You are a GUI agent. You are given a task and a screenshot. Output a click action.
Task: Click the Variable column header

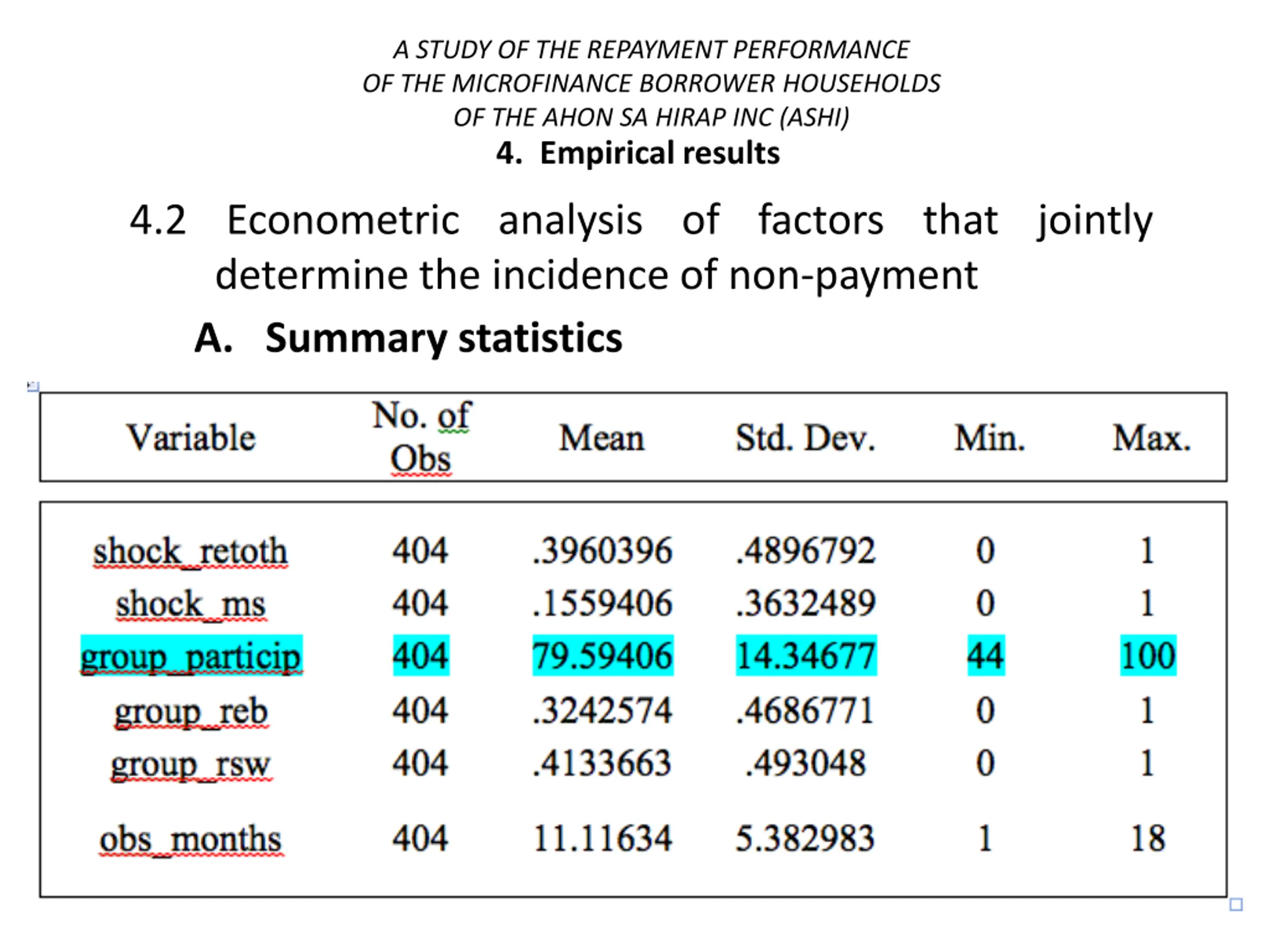click(190, 438)
